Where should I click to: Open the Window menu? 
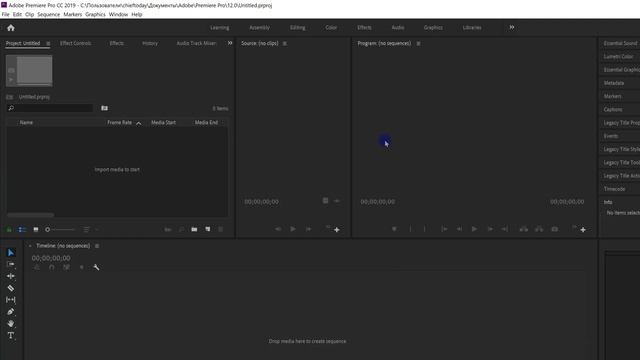(x=118, y=14)
